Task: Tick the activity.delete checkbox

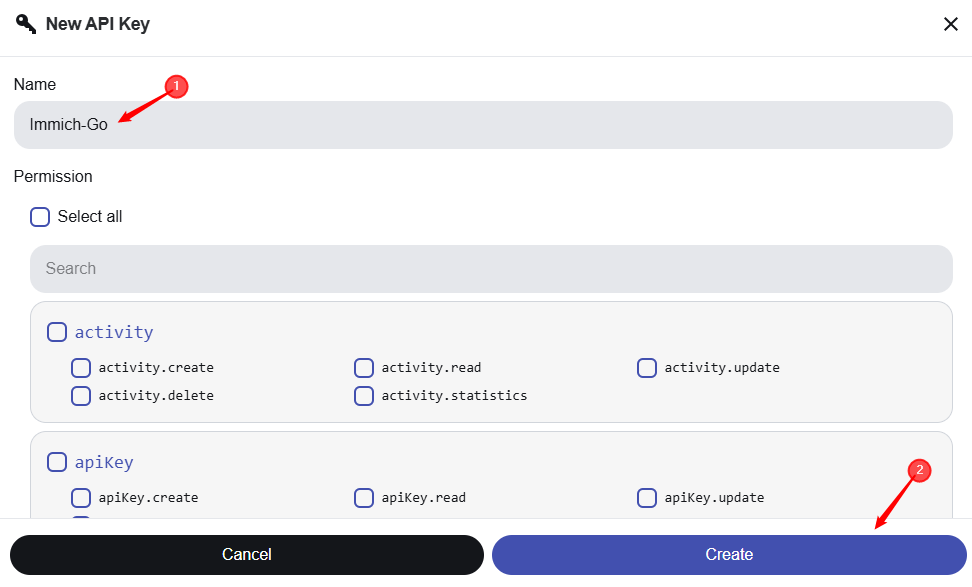Action: 81,396
